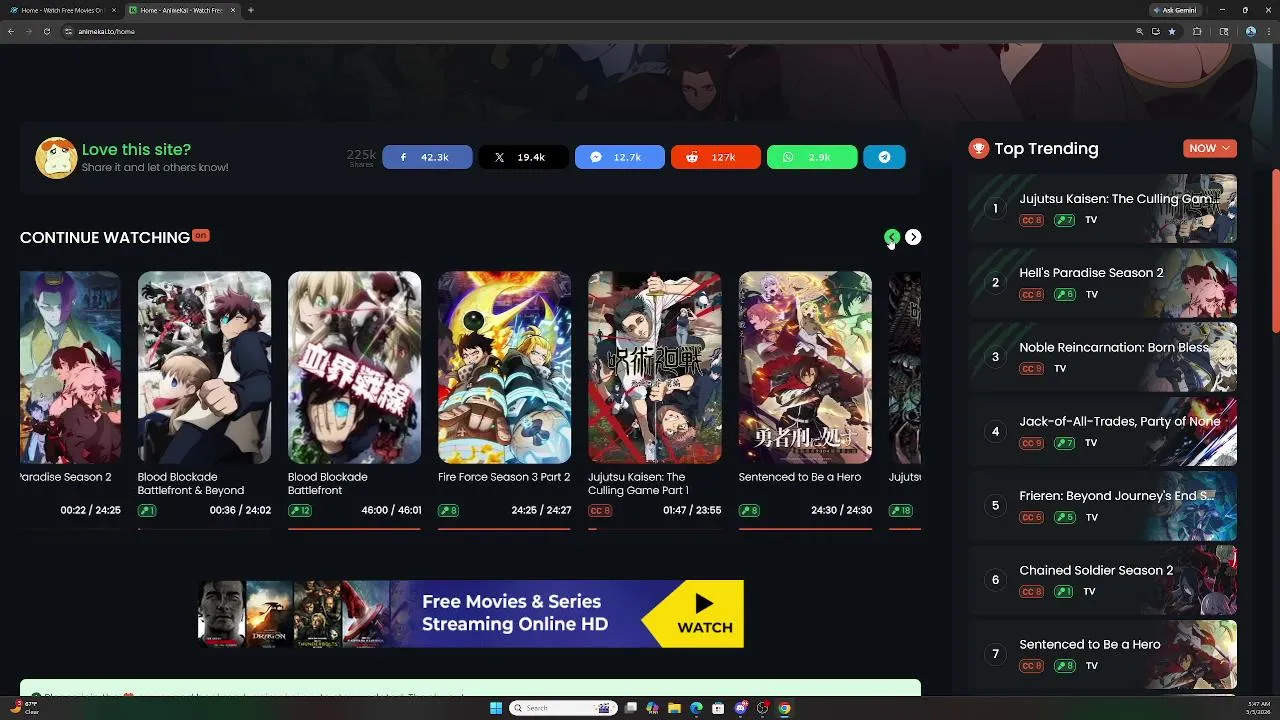1280x720 pixels.
Task: Click the Blood Blockade Battlefront progress bar 46:00
Action: pyautogui.click(x=354, y=529)
